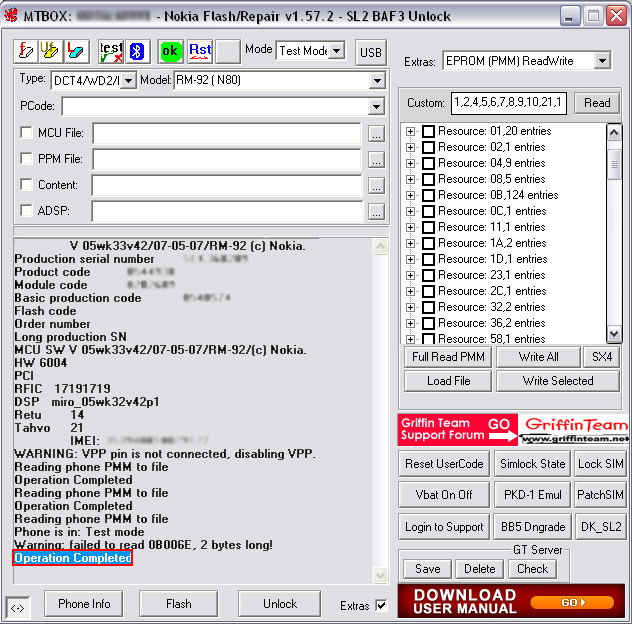Screen dimensions: 632x624
Task: Click GT Server Save button
Action: pyautogui.click(x=427, y=569)
